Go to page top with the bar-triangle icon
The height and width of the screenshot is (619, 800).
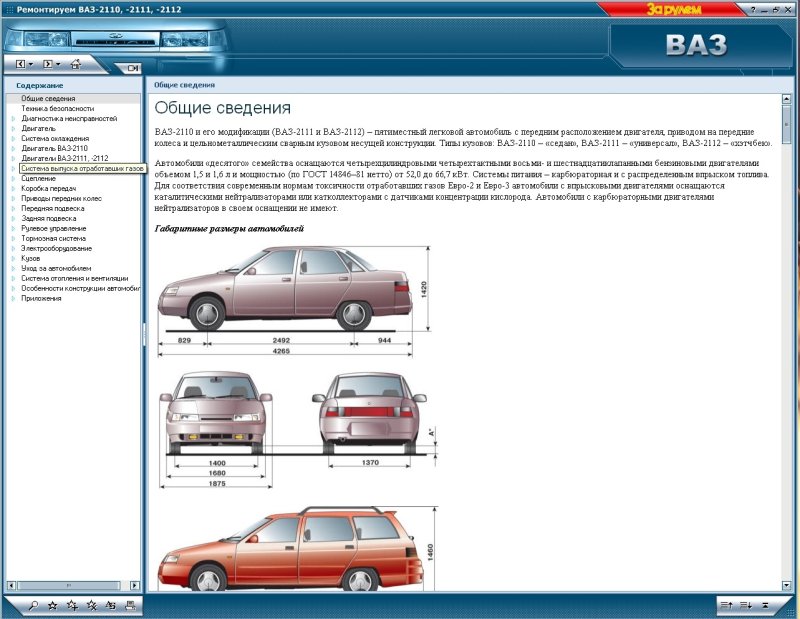pyautogui.click(x=765, y=605)
